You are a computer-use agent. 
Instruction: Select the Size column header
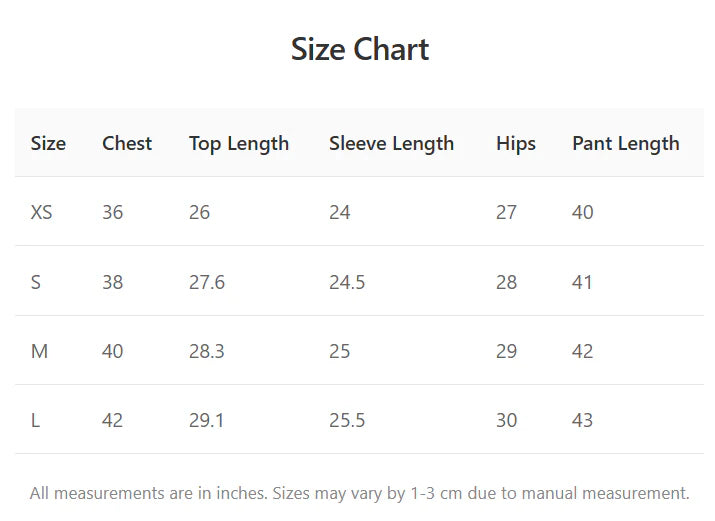coord(48,143)
